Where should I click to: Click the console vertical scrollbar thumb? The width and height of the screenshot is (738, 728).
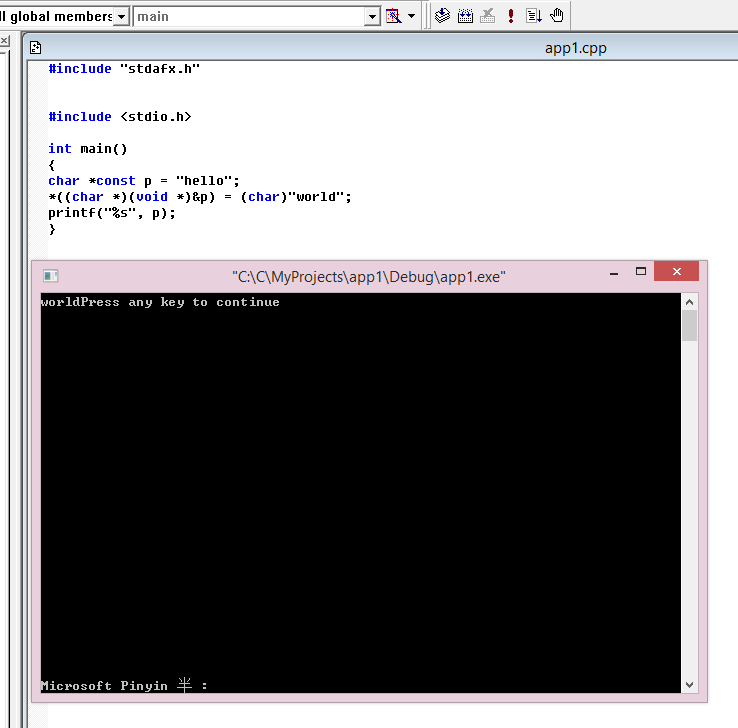tap(690, 326)
